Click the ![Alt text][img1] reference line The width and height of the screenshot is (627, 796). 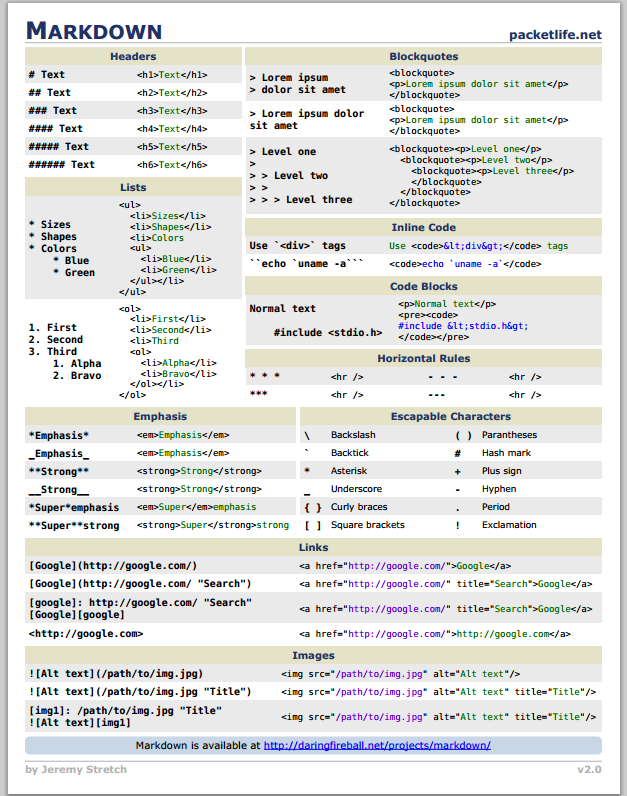tap(80, 722)
